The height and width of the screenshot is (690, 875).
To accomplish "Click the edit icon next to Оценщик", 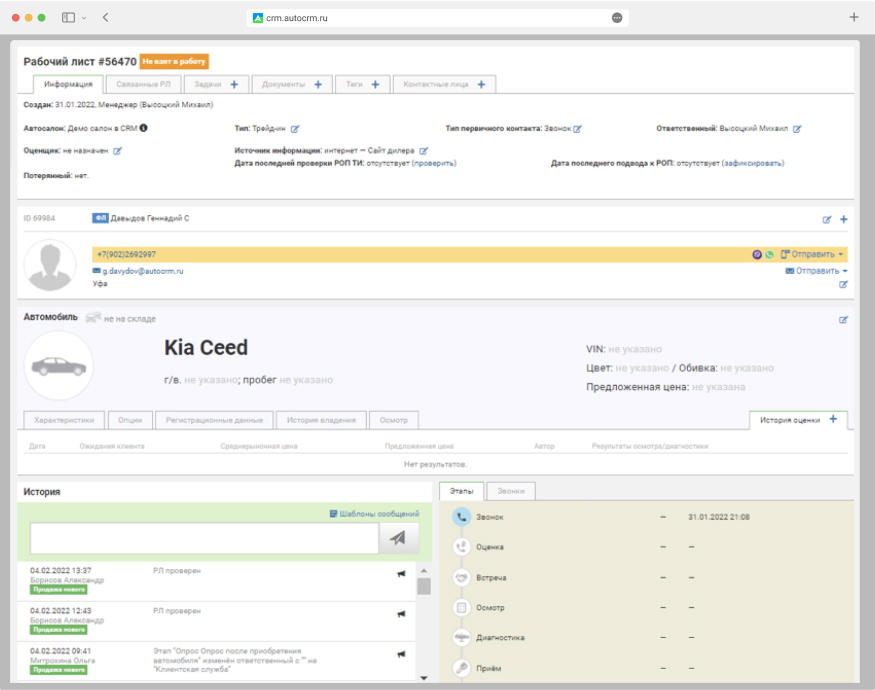I will point(117,151).
